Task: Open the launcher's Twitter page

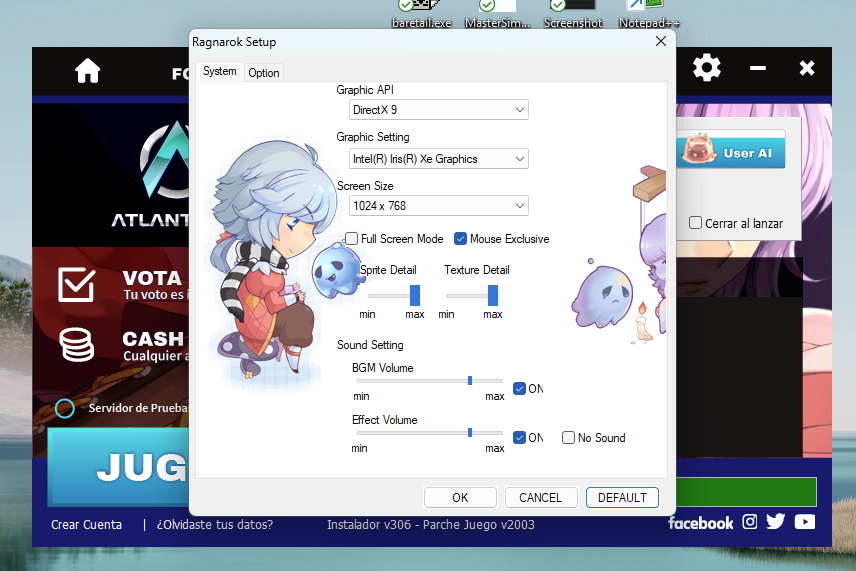Action: pyautogui.click(x=775, y=521)
